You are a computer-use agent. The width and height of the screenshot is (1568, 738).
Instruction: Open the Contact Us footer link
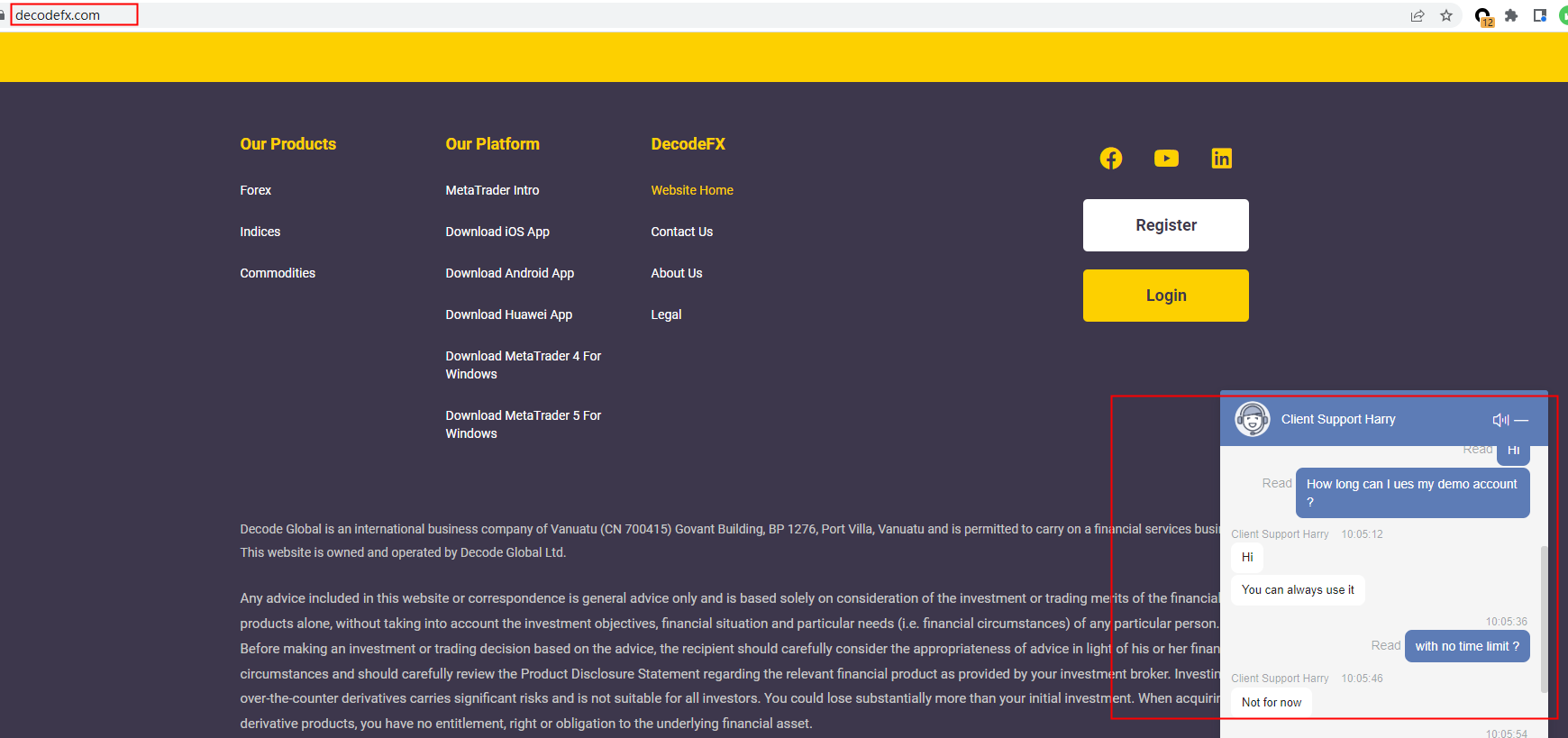pos(681,232)
